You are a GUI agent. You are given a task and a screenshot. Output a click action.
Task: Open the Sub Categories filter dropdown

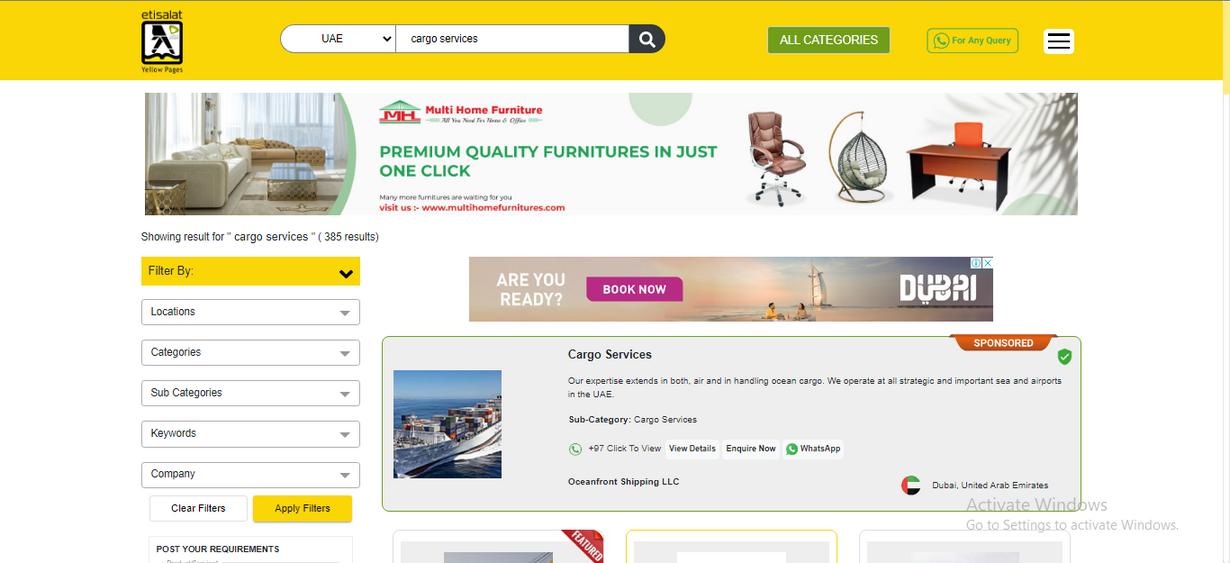(250, 393)
